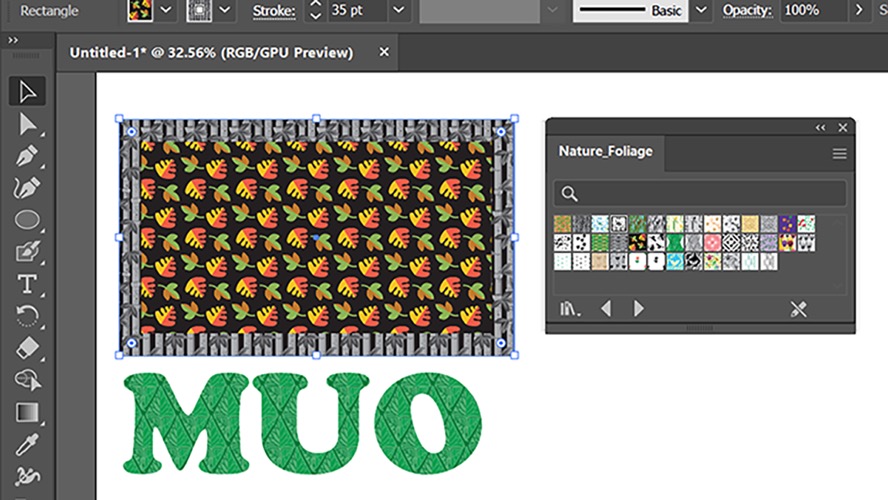Viewport: 888px width, 500px height.
Task: Expand the stroke weight dropdown
Action: tap(399, 10)
